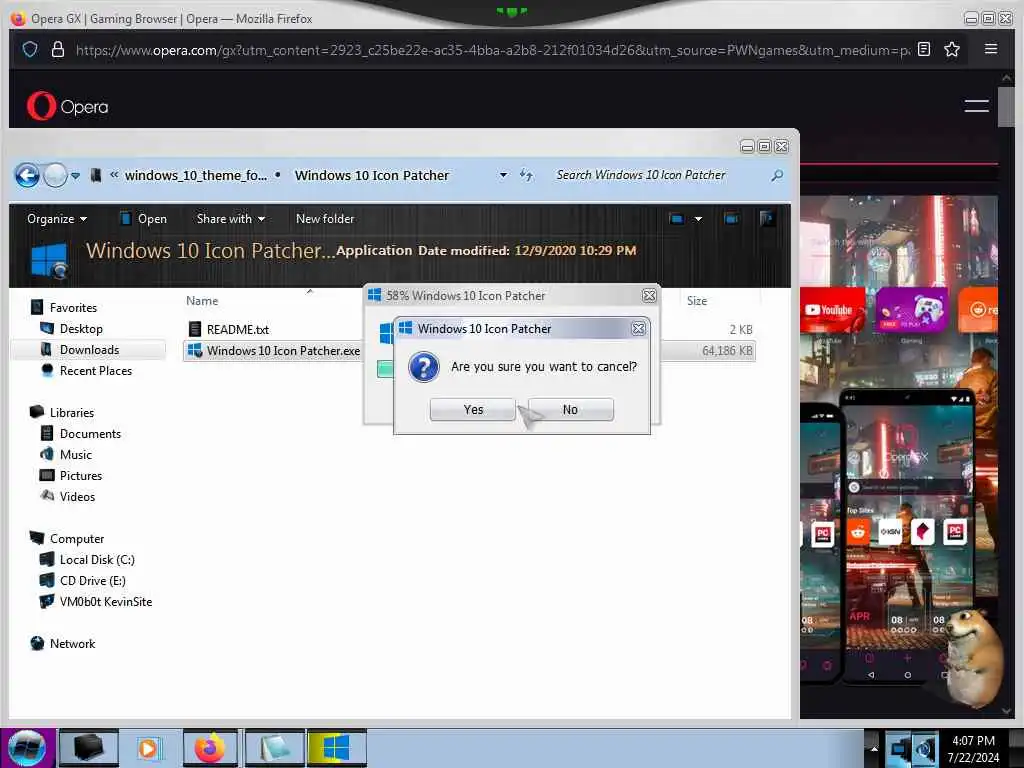The height and width of the screenshot is (768, 1024).
Task: Open Explorer help icon
Action: (x=767, y=218)
